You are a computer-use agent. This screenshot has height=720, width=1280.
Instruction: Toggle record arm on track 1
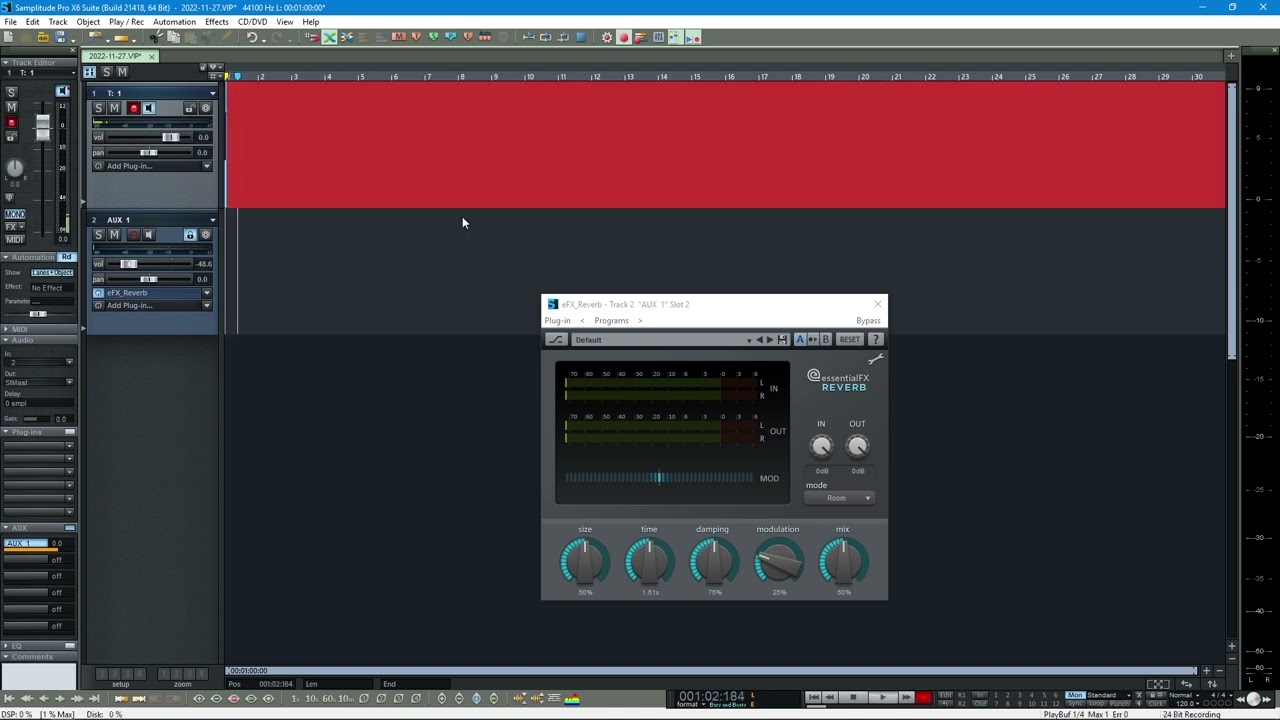pos(134,108)
